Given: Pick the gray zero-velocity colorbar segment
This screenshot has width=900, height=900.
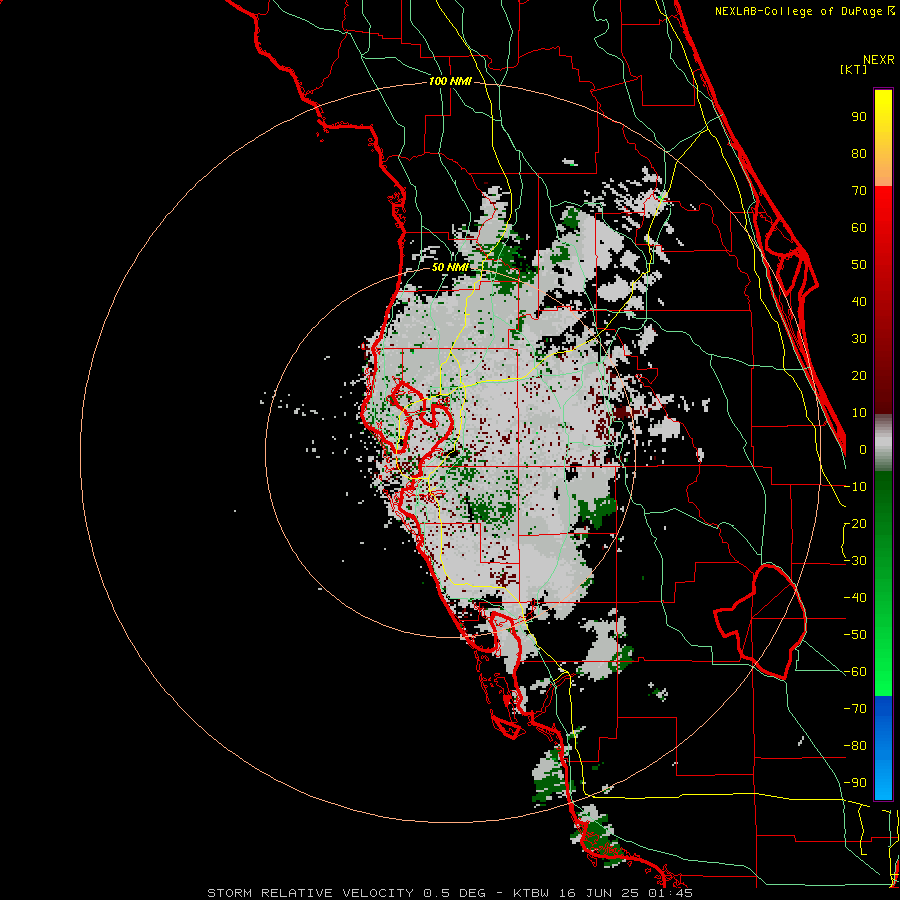Looking at the screenshot, I should coord(883,443).
